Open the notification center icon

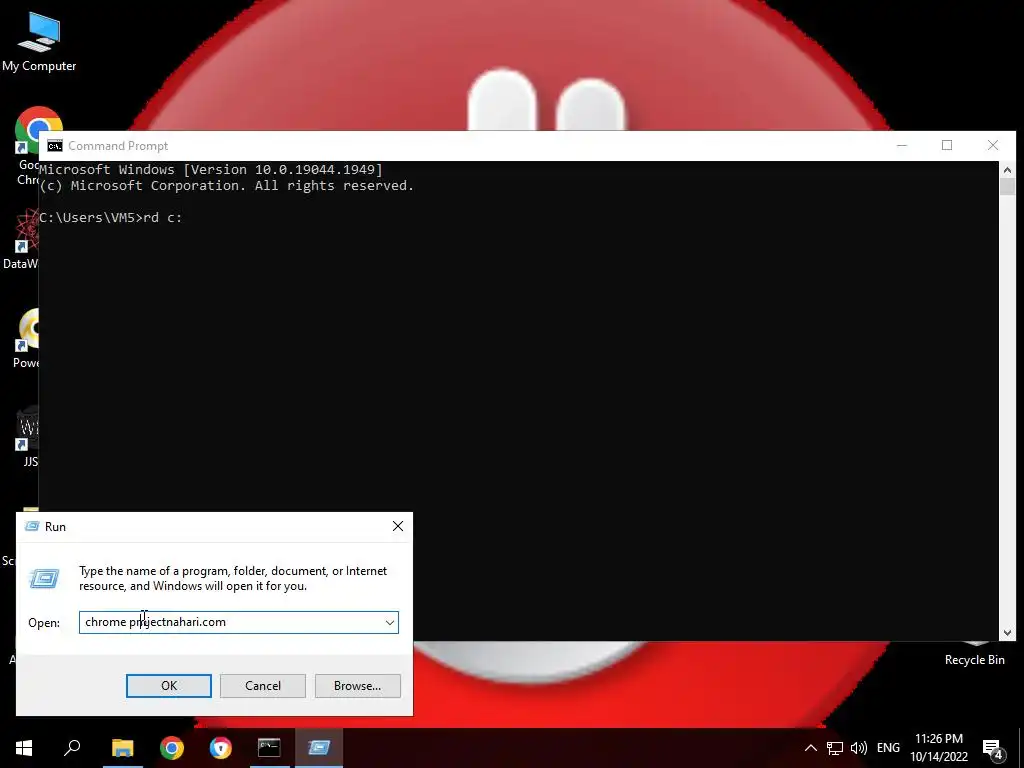(x=993, y=749)
